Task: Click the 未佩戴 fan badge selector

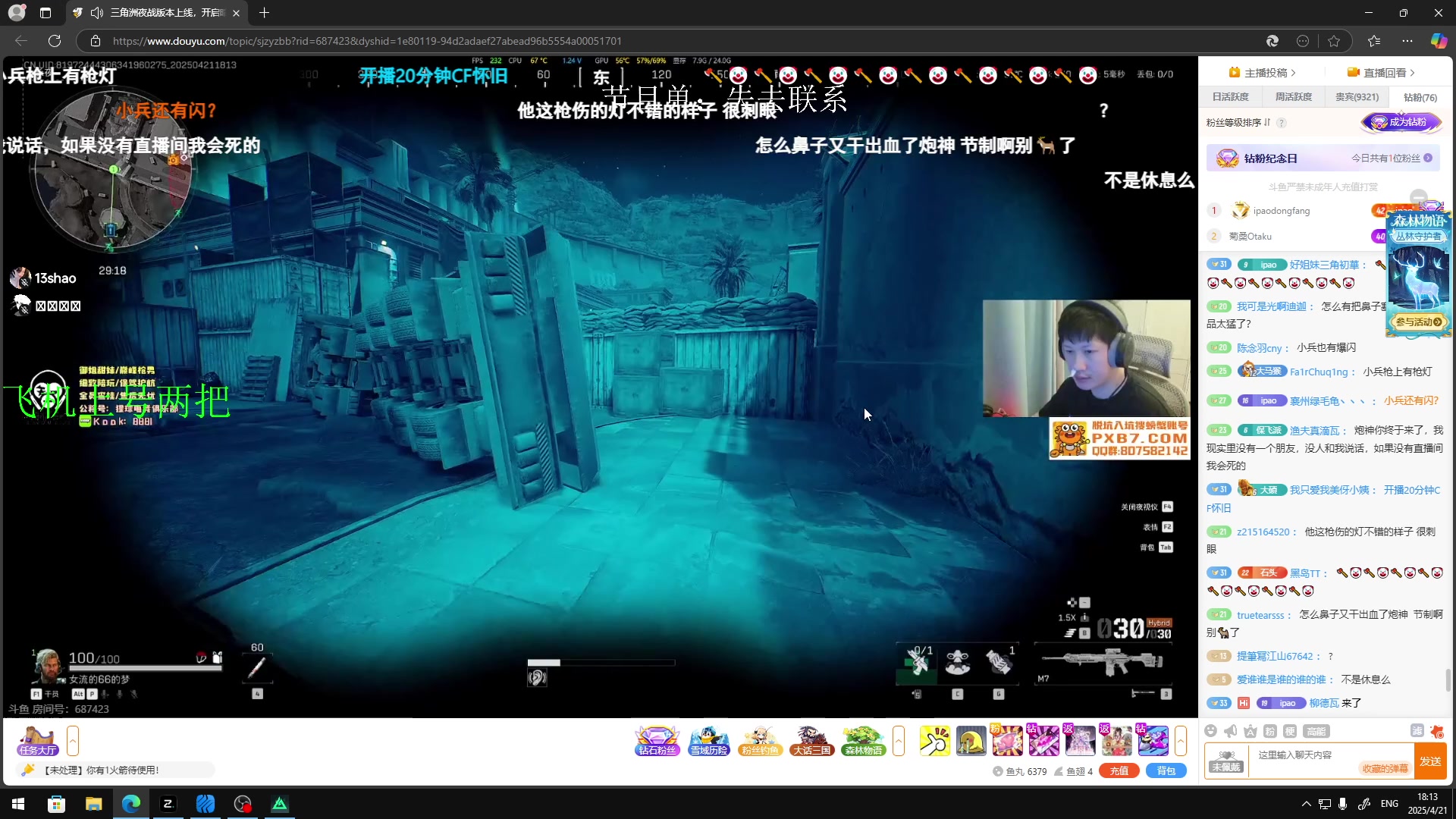Action: [x=1226, y=761]
